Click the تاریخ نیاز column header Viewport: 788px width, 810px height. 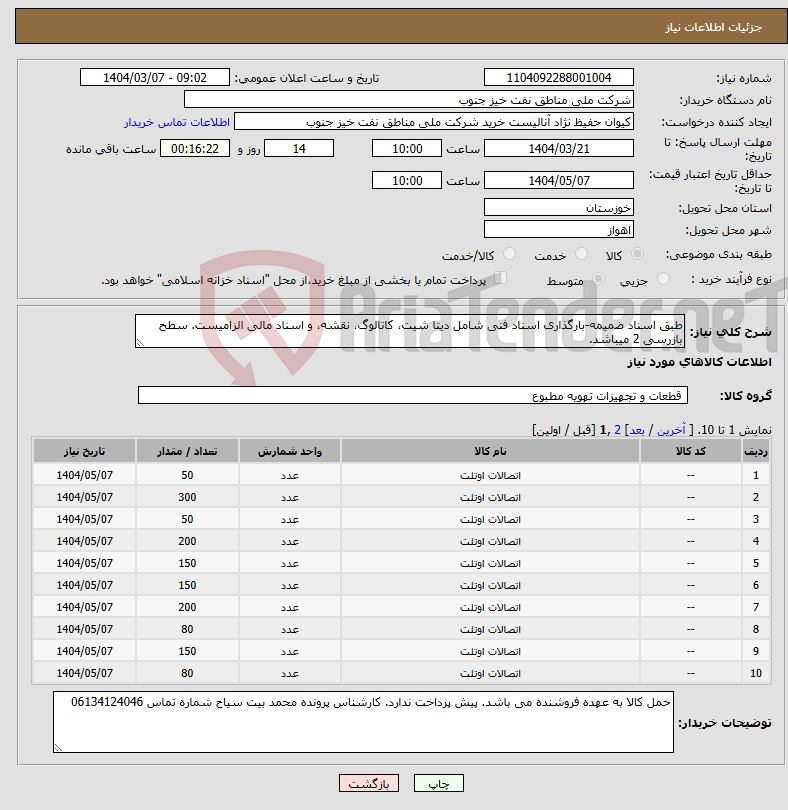[85, 451]
